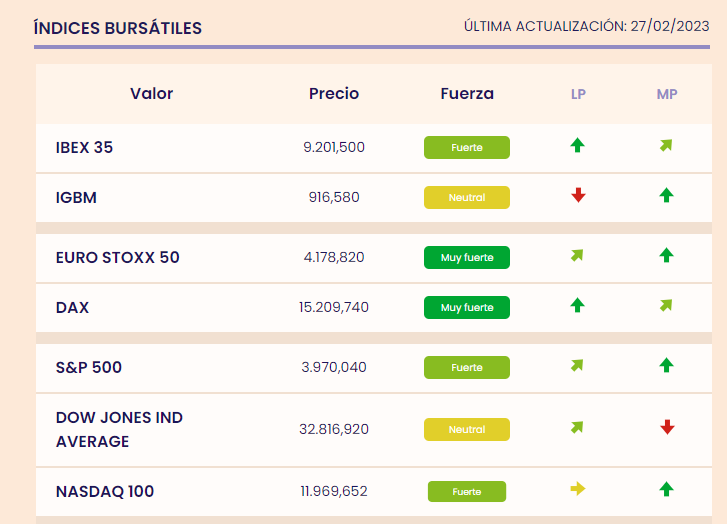Image resolution: width=727 pixels, height=524 pixels.
Task: Click the IBEX 35 MP diagonal arrow
Action: click(666, 146)
